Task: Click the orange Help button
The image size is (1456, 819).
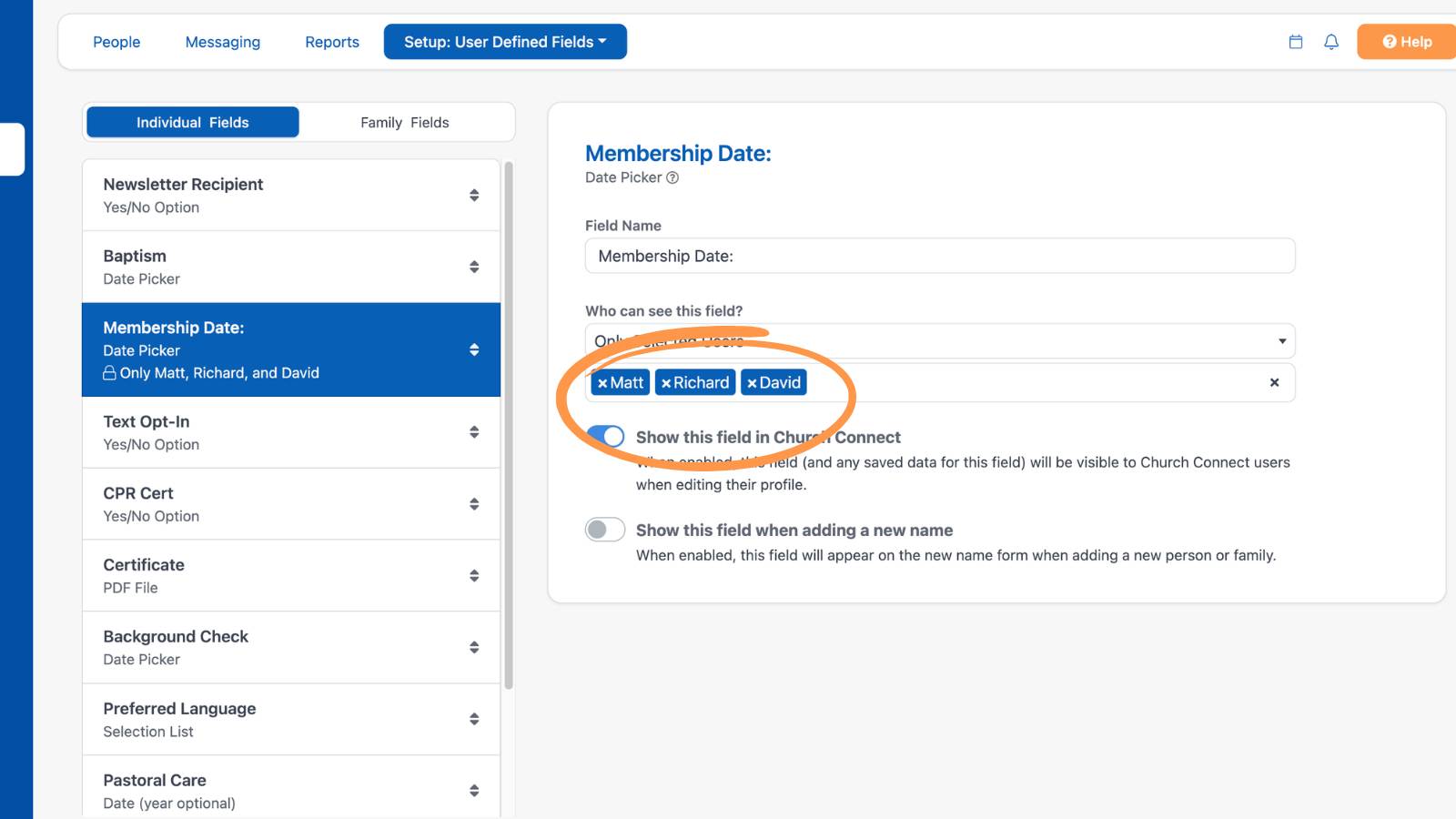Action: tap(1407, 42)
